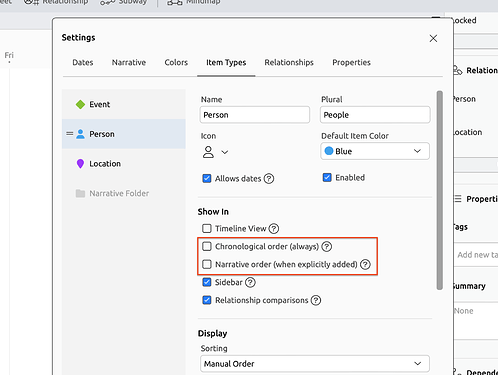The width and height of the screenshot is (498, 375).
Task: Switch to the Relationships tab
Action: point(289,62)
